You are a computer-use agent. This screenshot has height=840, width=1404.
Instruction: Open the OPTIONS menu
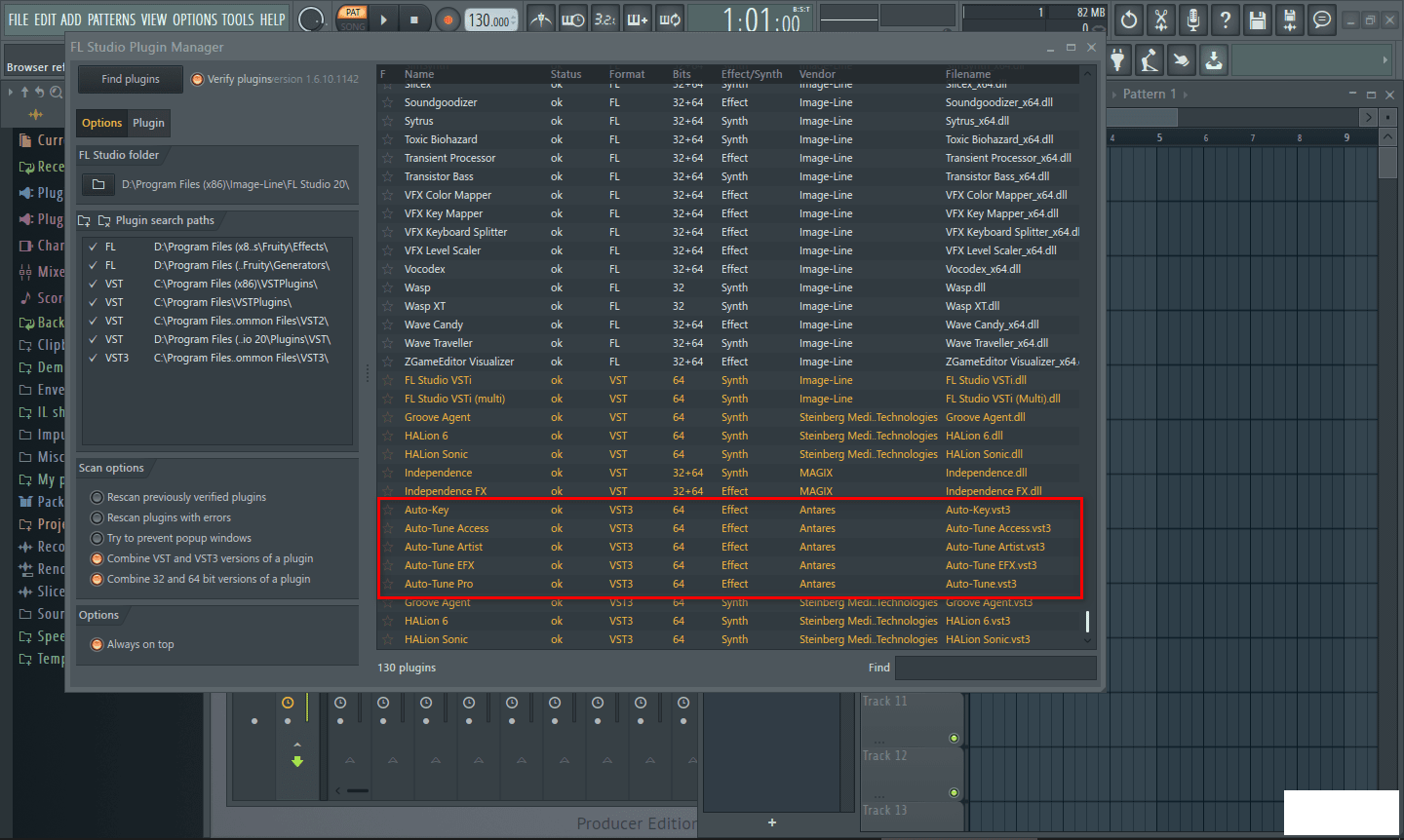pos(195,19)
